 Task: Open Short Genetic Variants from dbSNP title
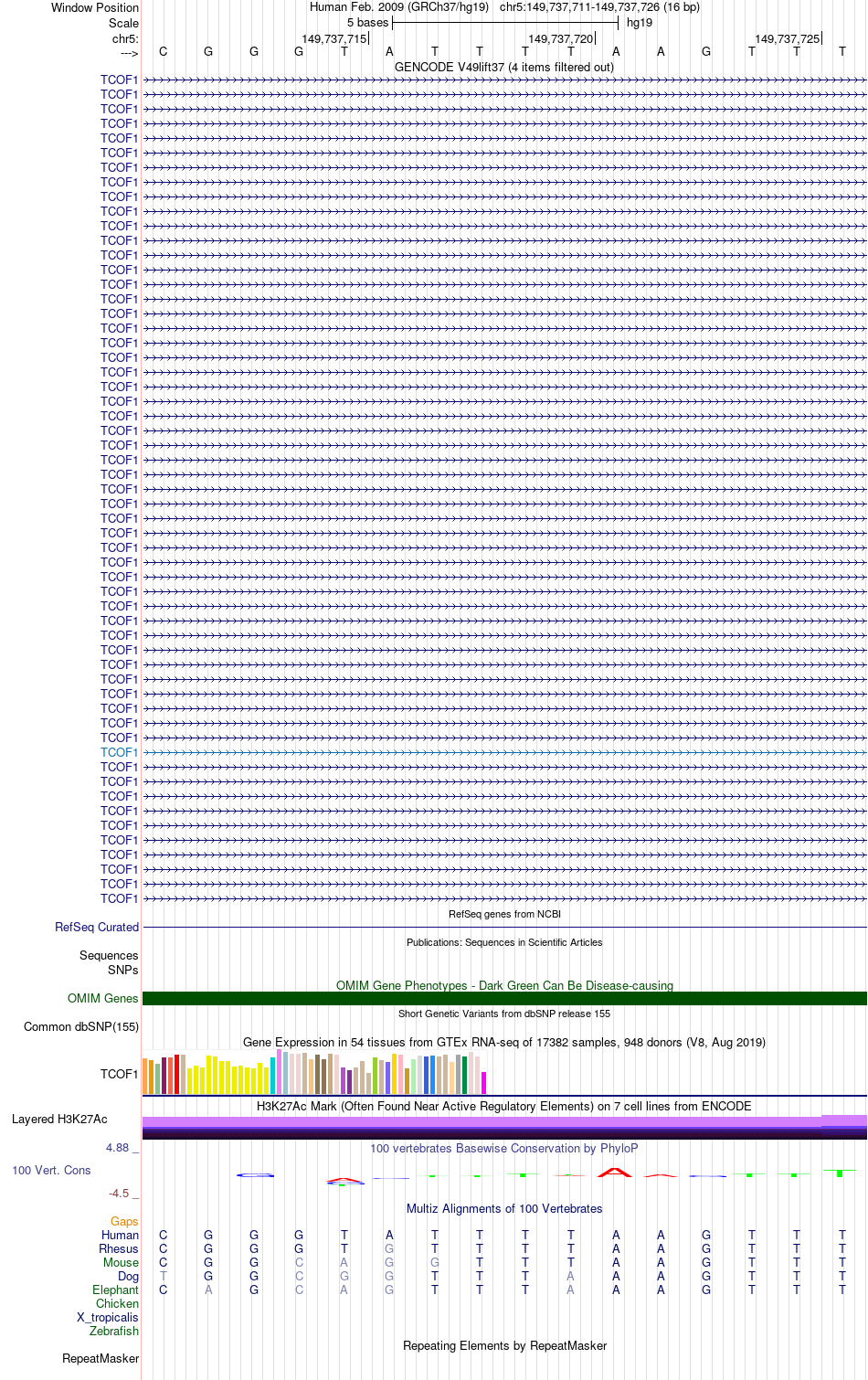[x=504, y=1014]
